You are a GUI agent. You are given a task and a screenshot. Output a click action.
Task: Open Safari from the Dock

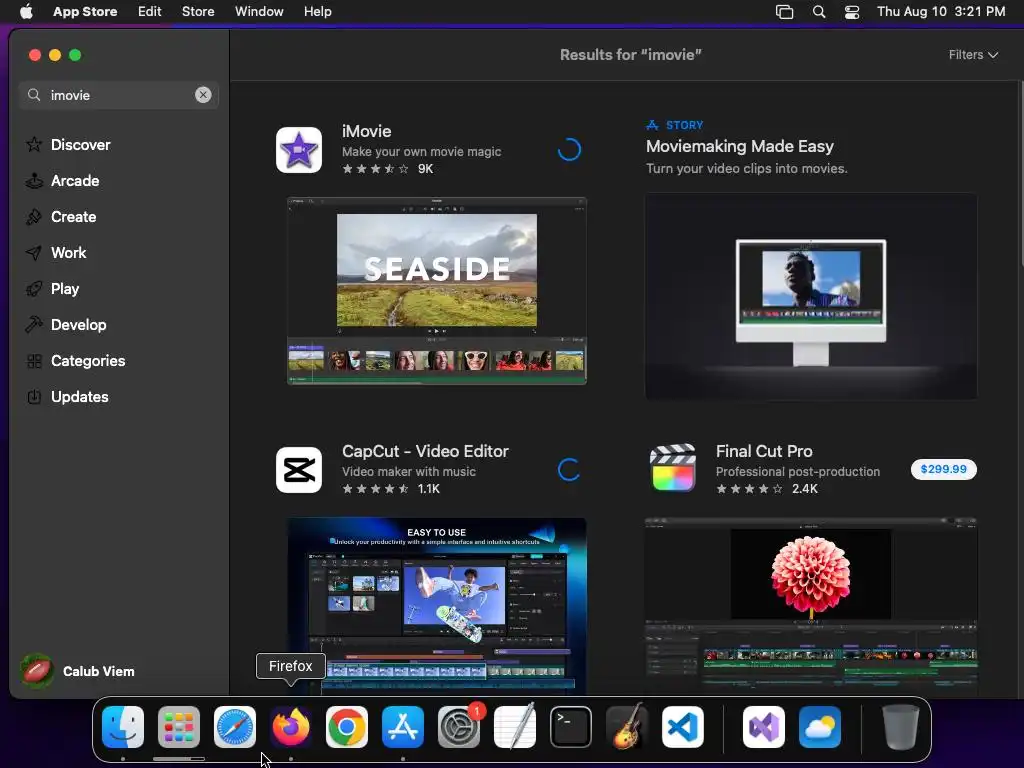click(235, 727)
